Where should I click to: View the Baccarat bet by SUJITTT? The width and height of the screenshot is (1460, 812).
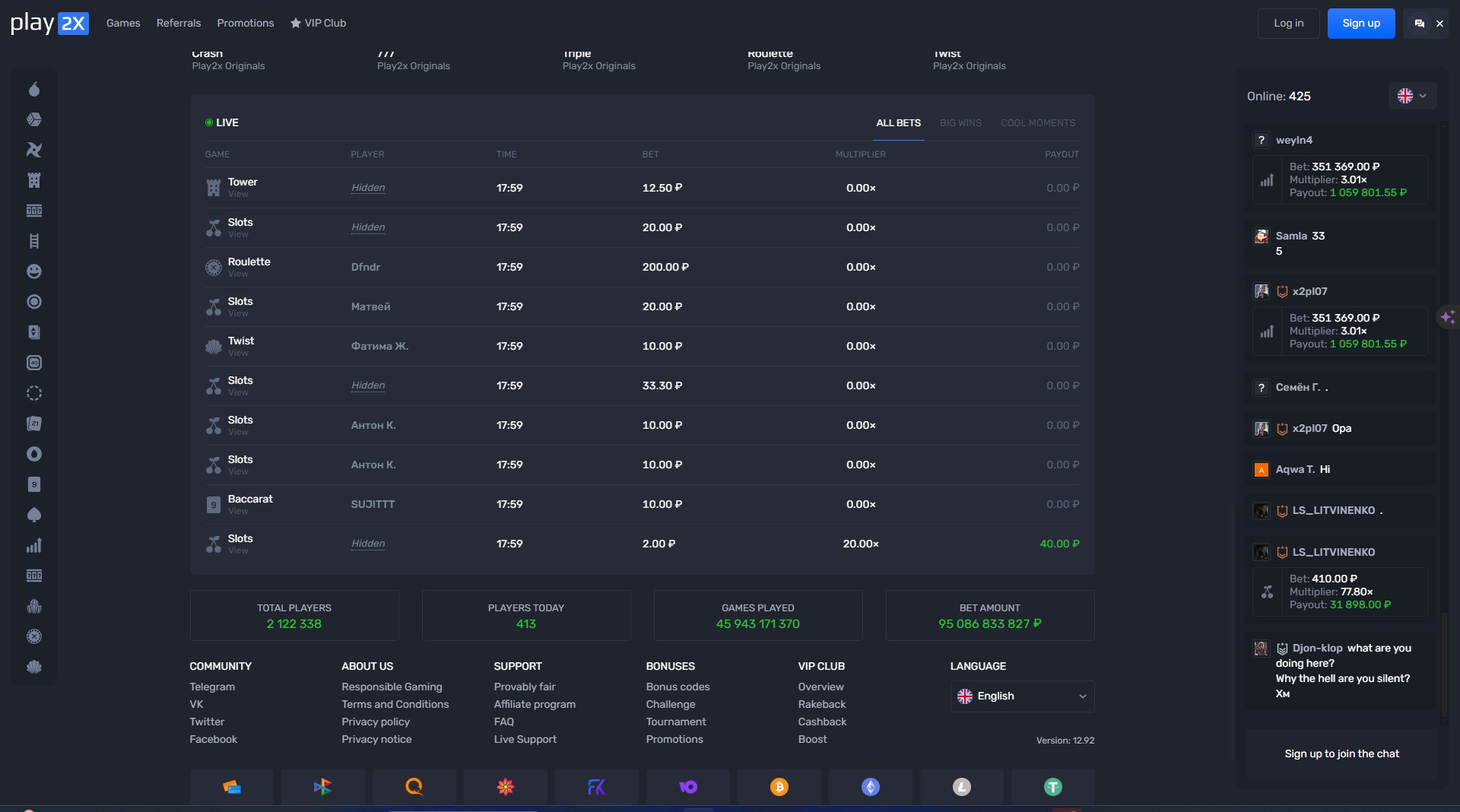[x=238, y=511]
